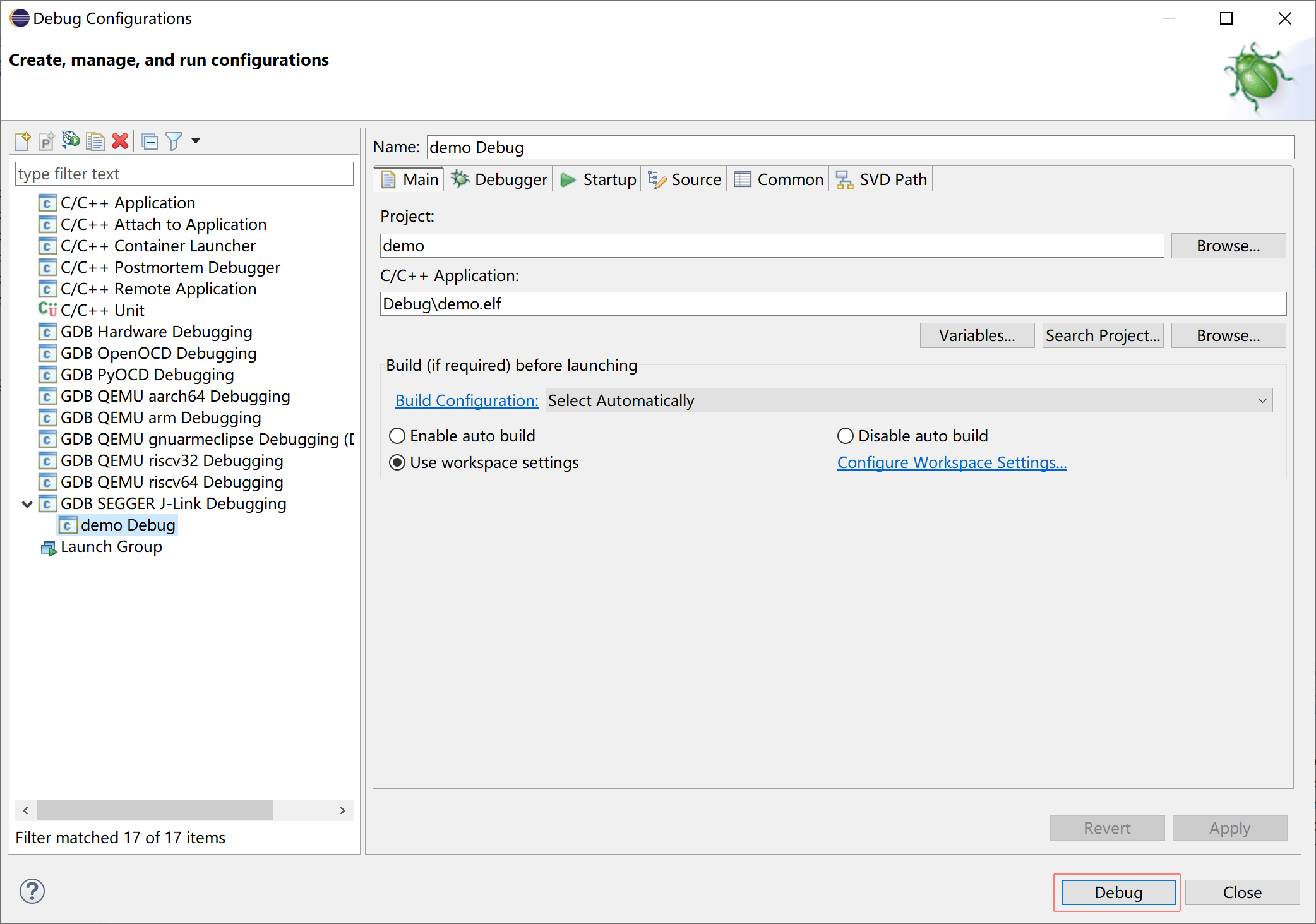The width and height of the screenshot is (1316, 924).
Task: Click the configuration list horizontal scrollbar
Action: pos(155,810)
